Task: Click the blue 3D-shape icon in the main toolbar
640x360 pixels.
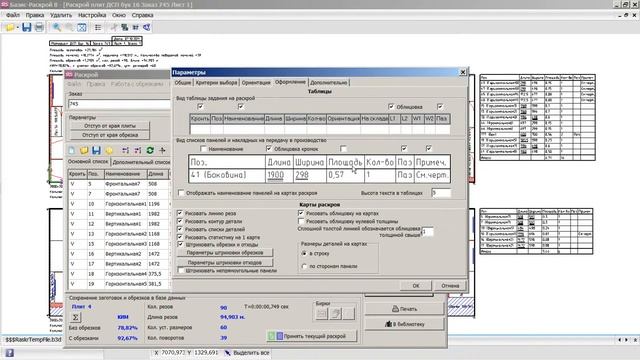Action: click(147, 27)
